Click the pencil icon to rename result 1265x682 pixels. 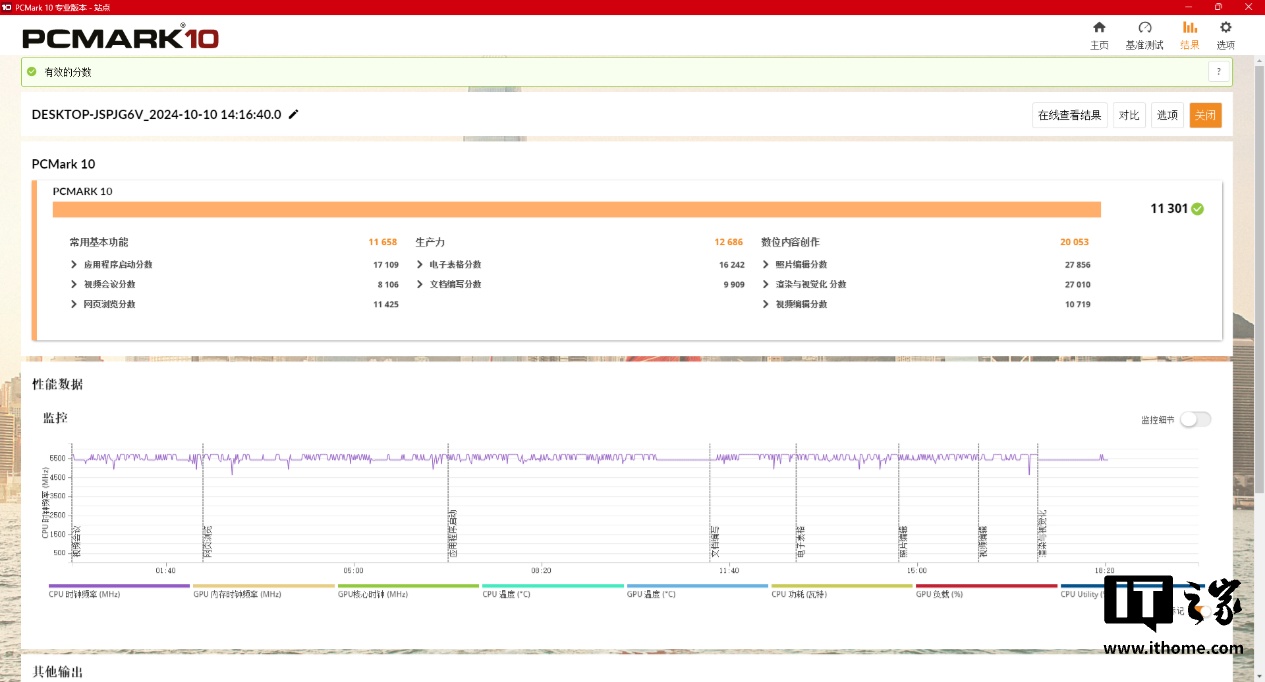pos(293,115)
